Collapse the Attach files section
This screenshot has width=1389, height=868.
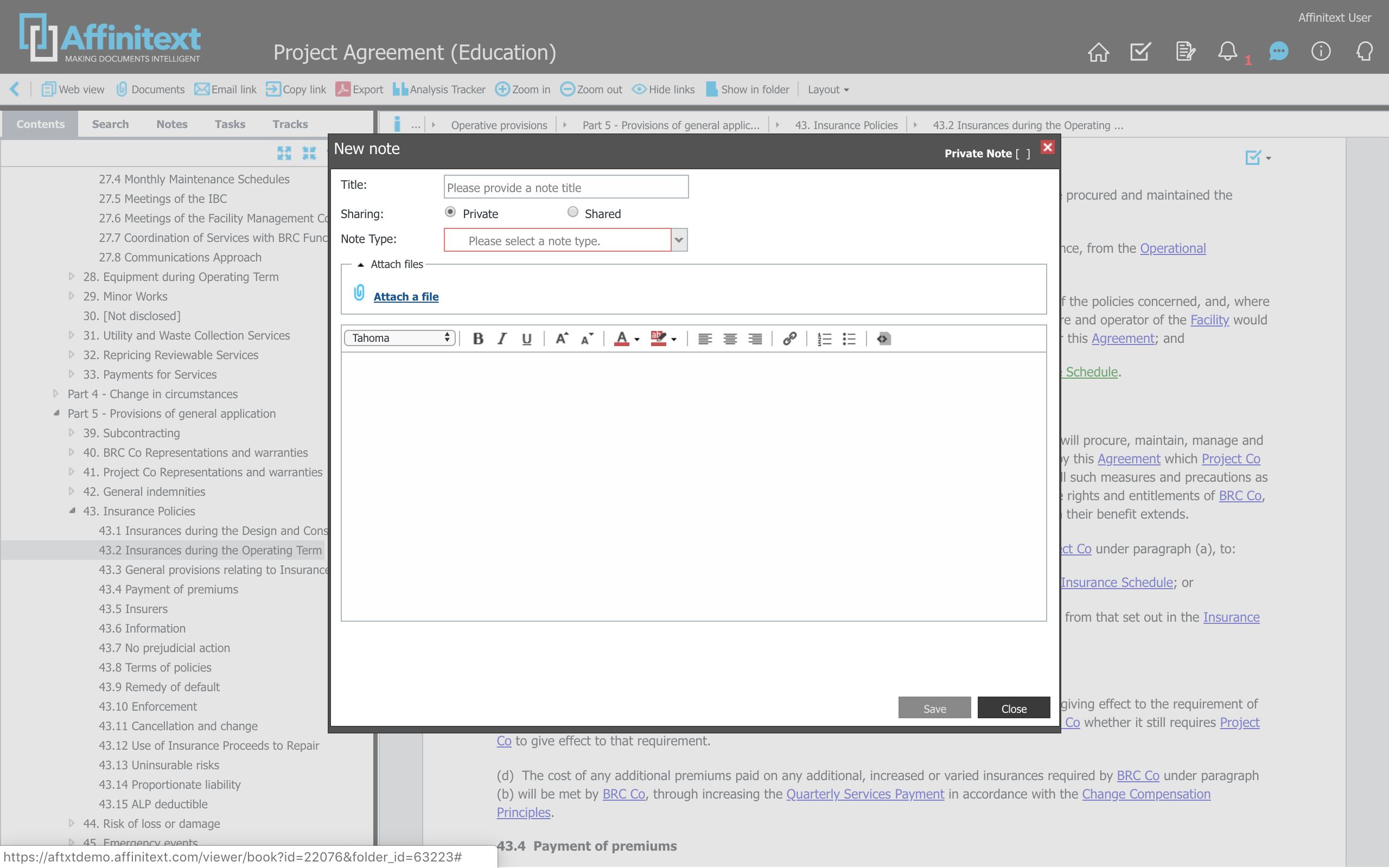[360, 265]
